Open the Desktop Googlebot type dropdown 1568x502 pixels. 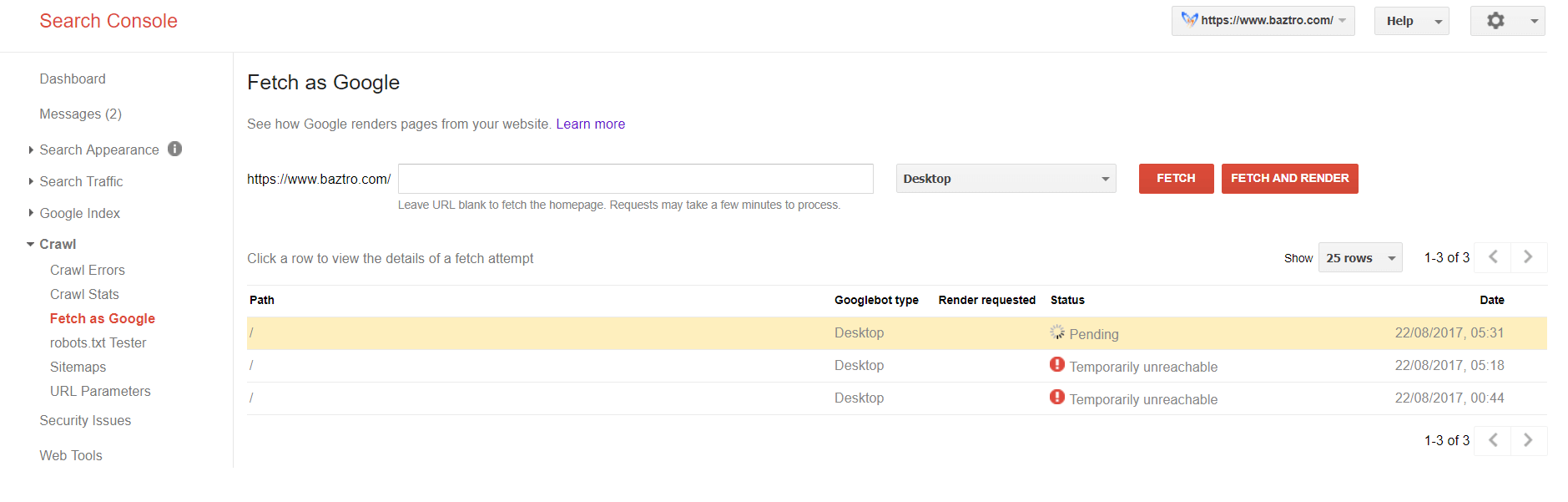point(1006,179)
